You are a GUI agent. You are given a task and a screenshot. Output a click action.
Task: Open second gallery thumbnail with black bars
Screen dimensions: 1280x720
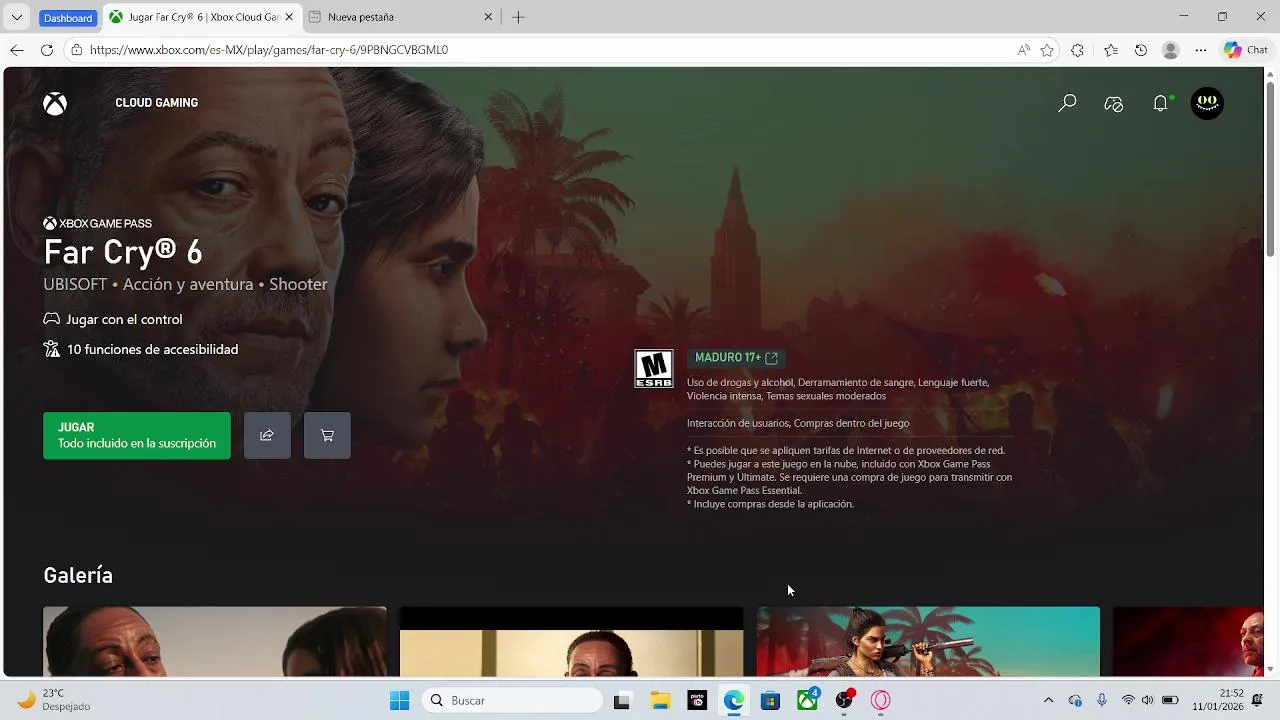pyautogui.click(x=571, y=642)
